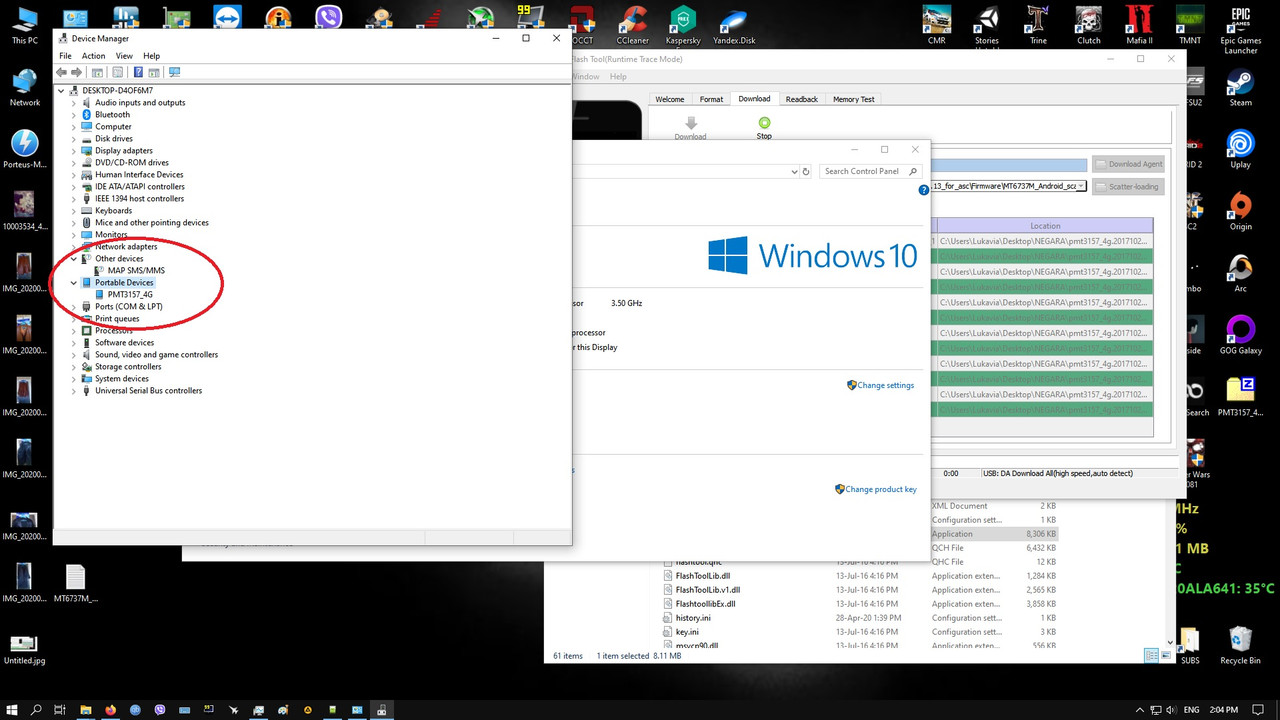Collapse the Other devices node

(x=74, y=259)
